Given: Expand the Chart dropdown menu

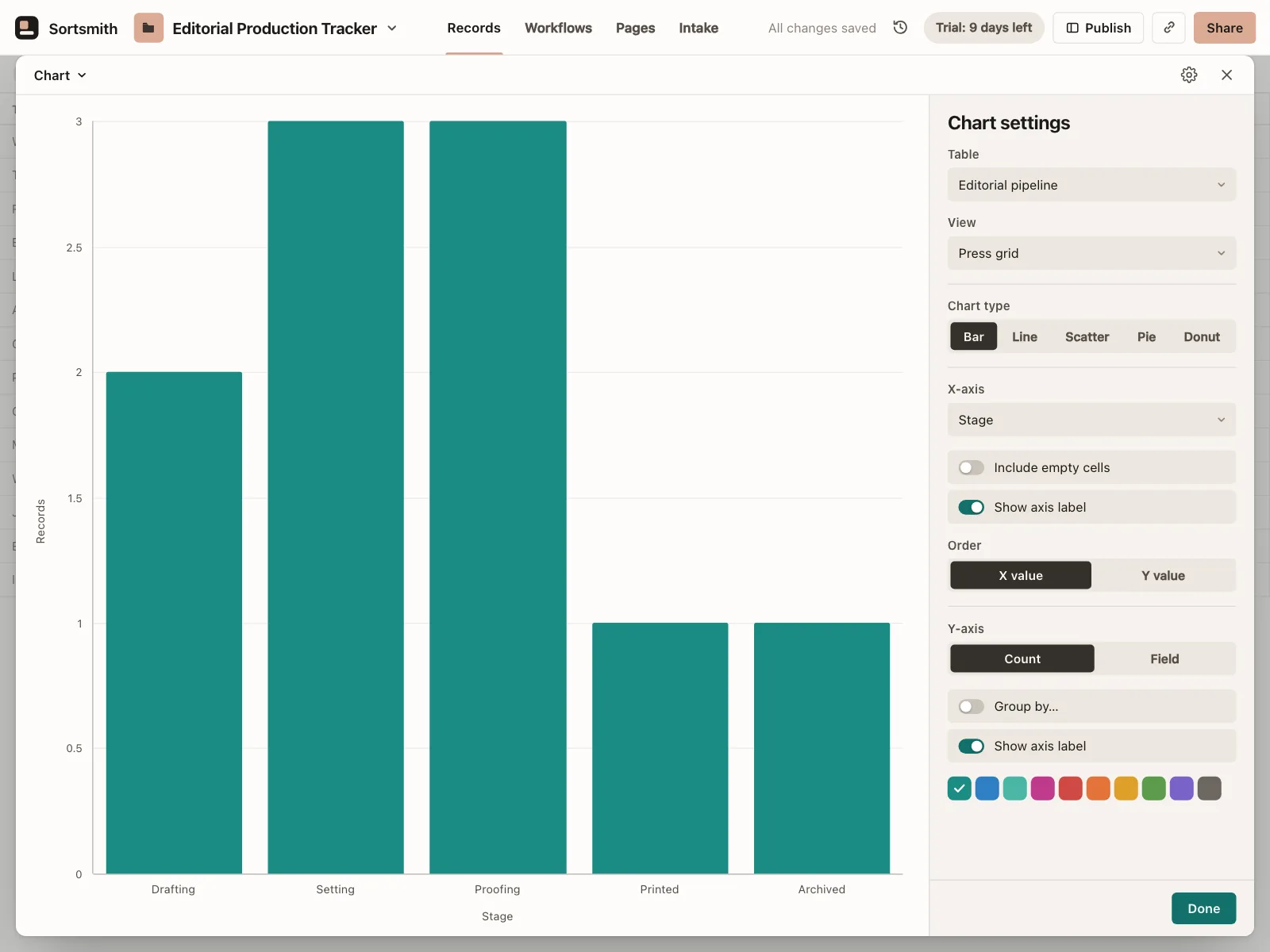Looking at the screenshot, I should tap(60, 75).
